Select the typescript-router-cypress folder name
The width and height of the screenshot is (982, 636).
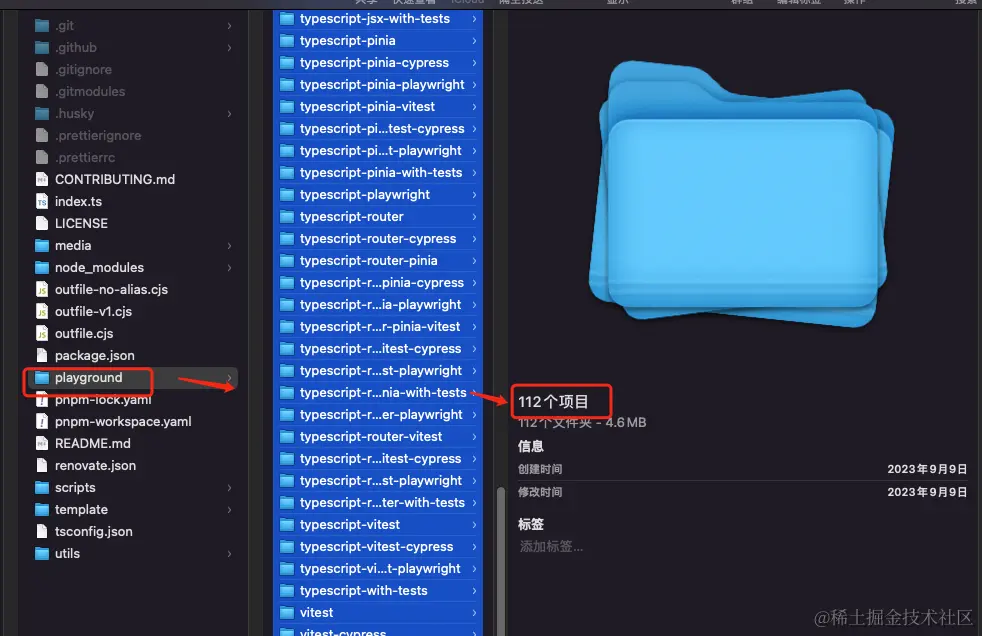click(x=378, y=238)
